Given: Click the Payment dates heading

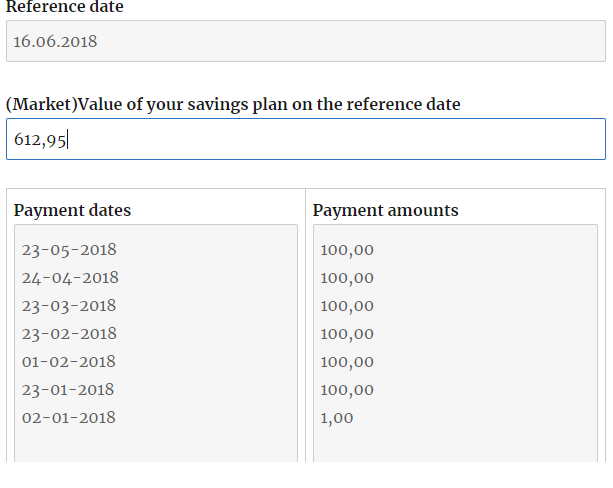Looking at the screenshot, I should [x=72, y=211].
